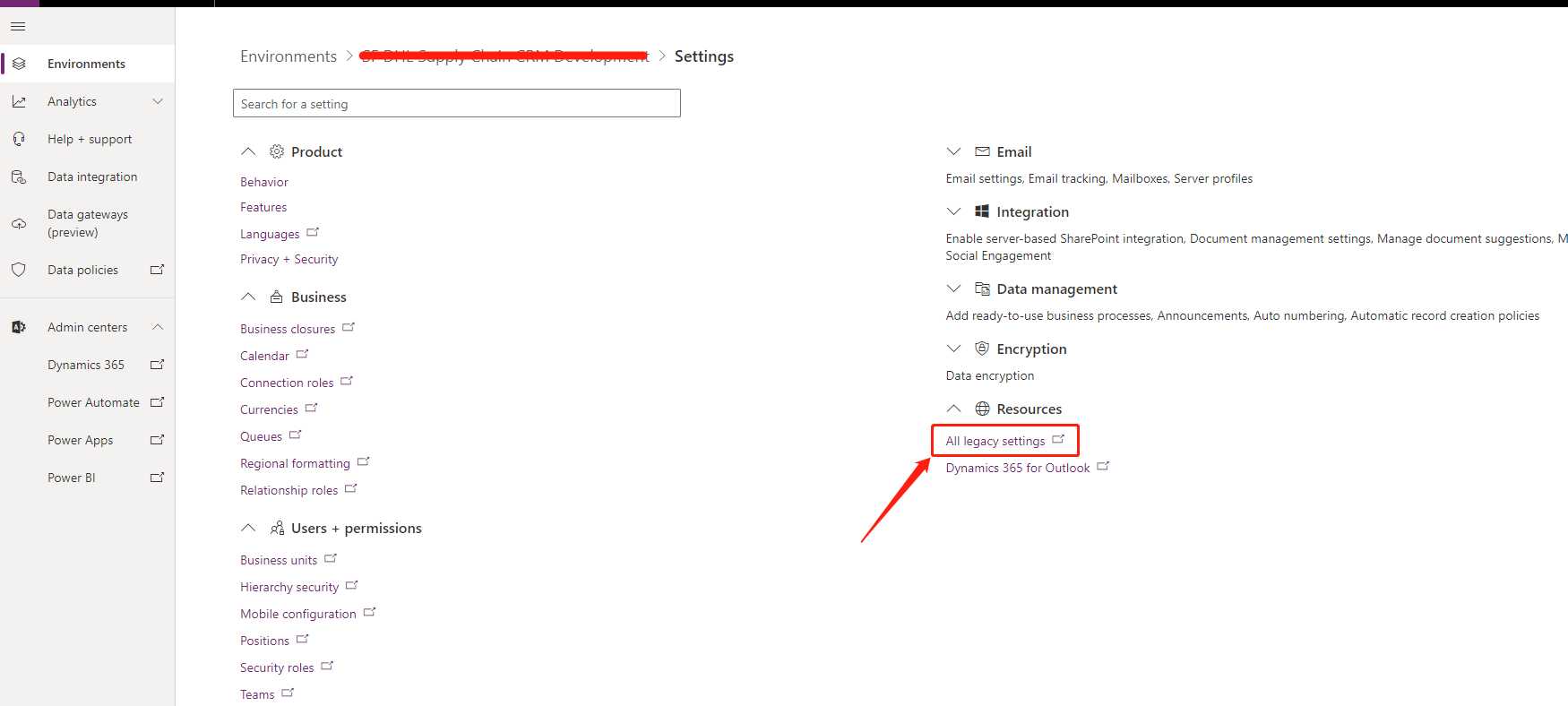
Task: Collapse the Product section chevron
Action: pyautogui.click(x=248, y=151)
